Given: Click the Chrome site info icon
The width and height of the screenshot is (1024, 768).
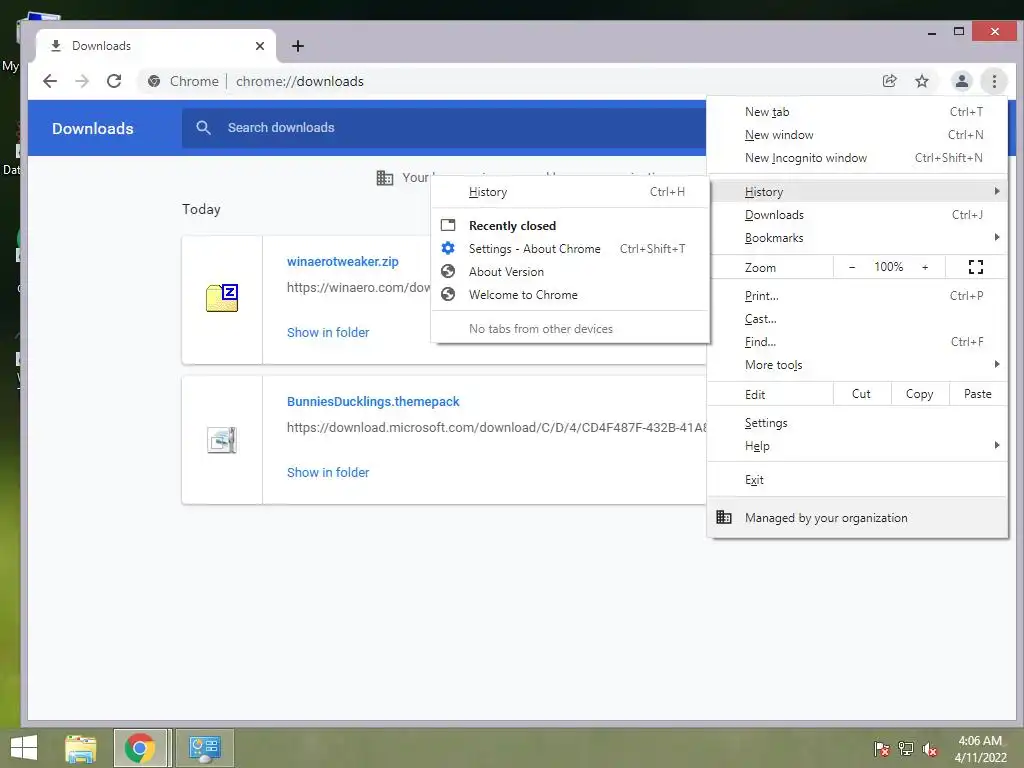Looking at the screenshot, I should click(x=154, y=81).
